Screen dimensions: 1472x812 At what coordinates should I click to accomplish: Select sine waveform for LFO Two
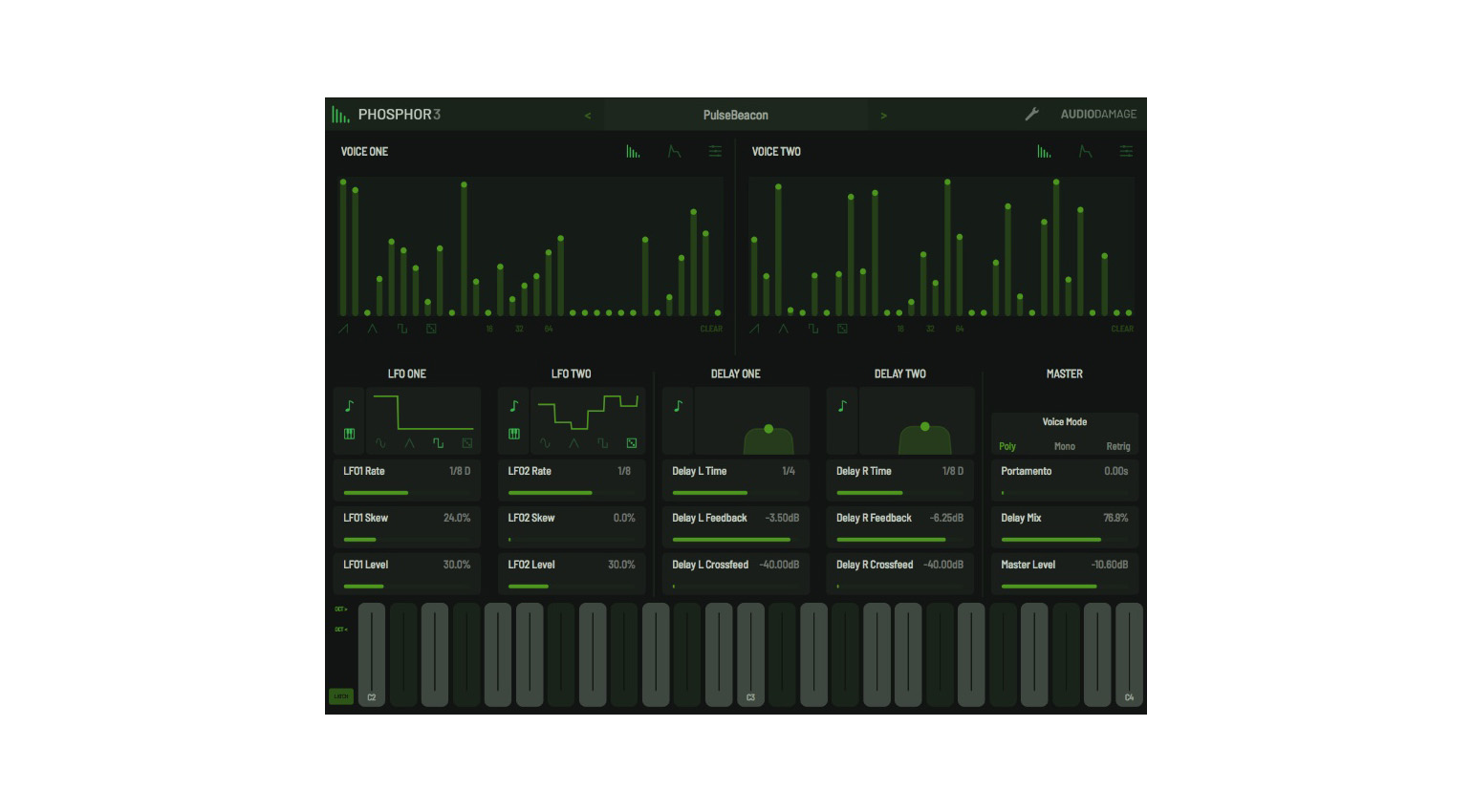(x=545, y=443)
